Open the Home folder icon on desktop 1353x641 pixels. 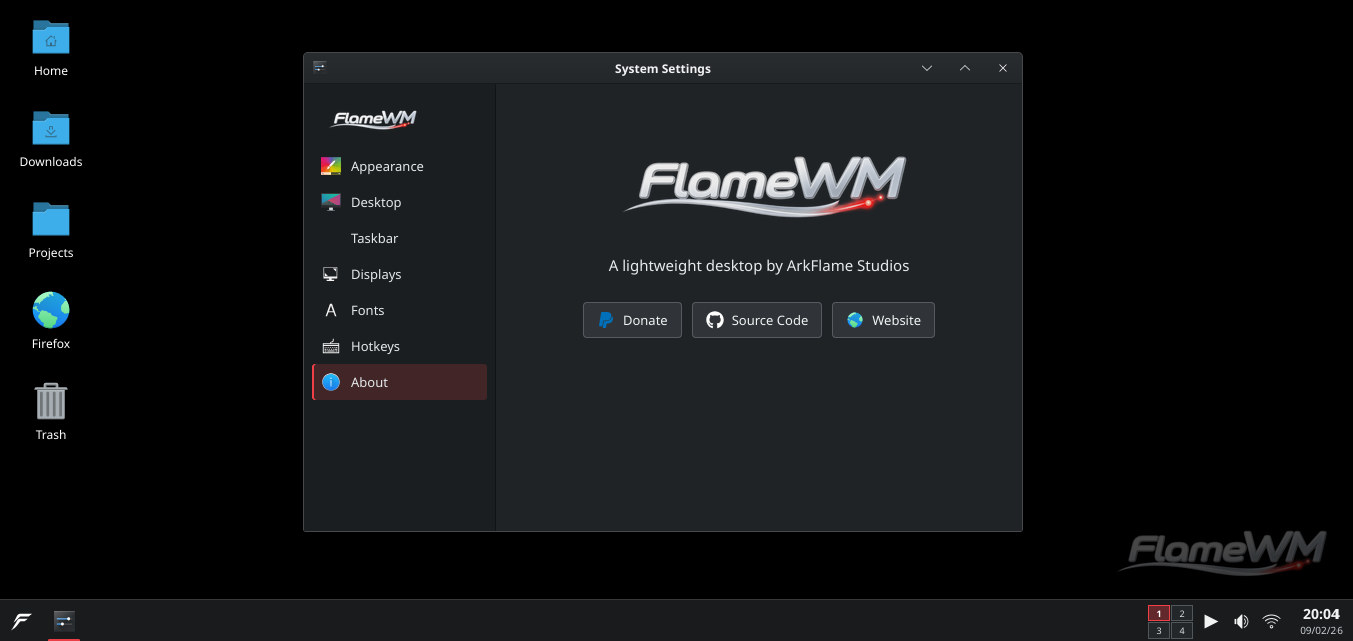pyautogui.click(x=51, y=38)
